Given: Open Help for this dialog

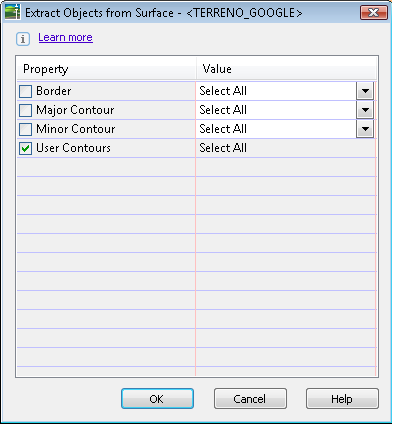Looking at the screenshot, I should coord(342,398).
